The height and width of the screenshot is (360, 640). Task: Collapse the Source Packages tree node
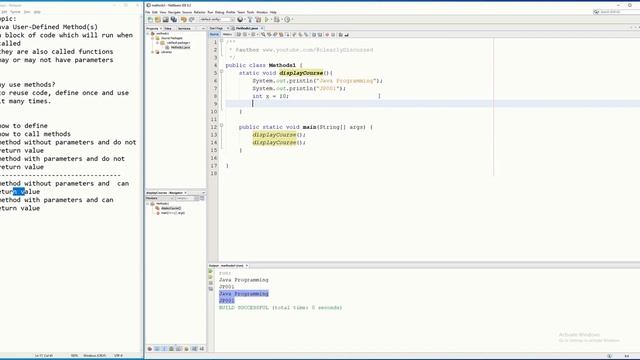point(153,38)
